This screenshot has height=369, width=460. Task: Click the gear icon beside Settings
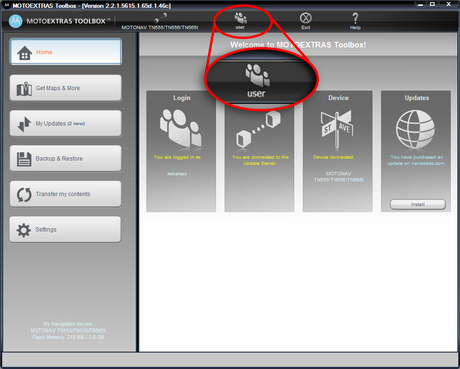(x=24, y=230)
